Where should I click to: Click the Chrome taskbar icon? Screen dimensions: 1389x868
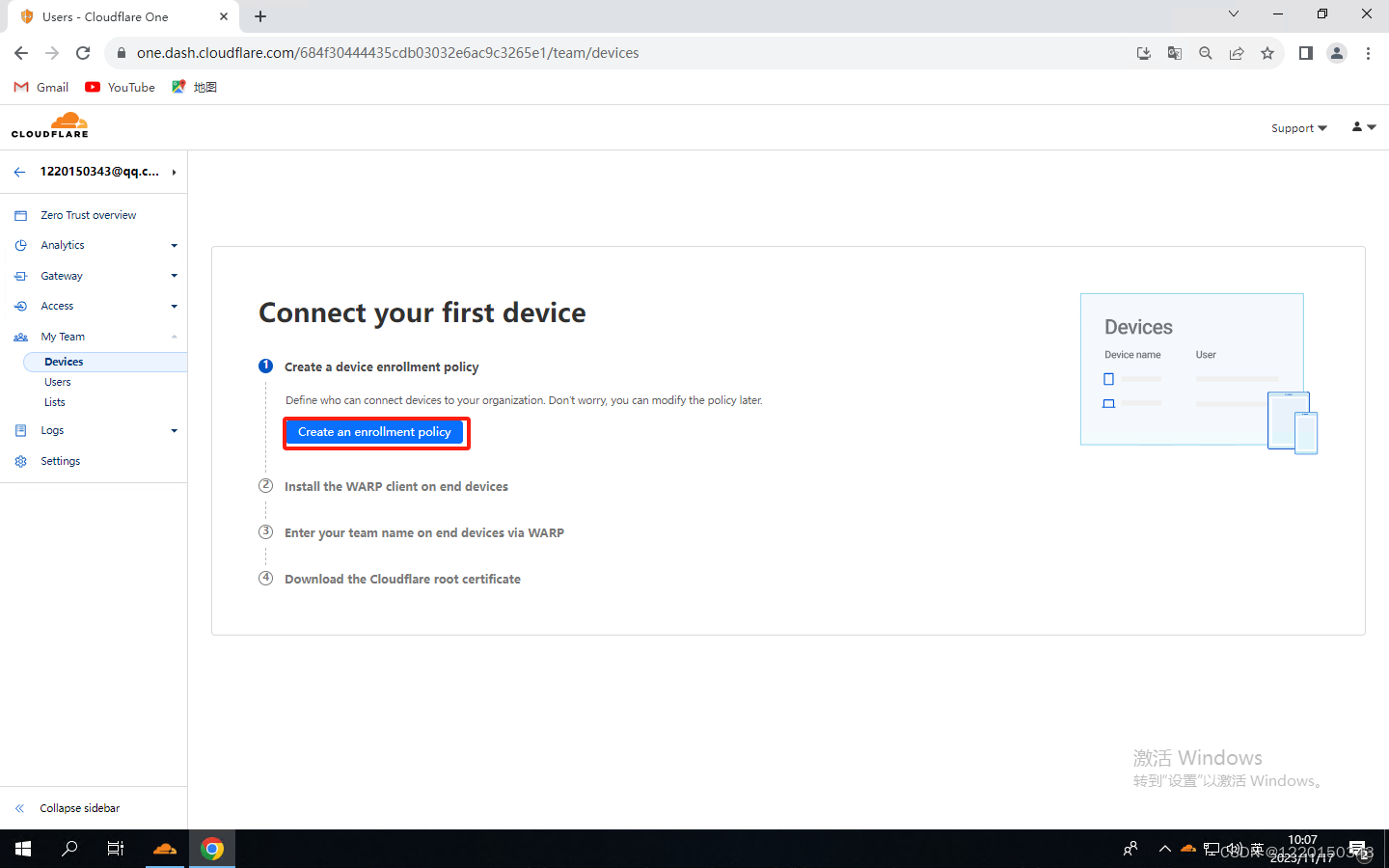click(212, 849)
